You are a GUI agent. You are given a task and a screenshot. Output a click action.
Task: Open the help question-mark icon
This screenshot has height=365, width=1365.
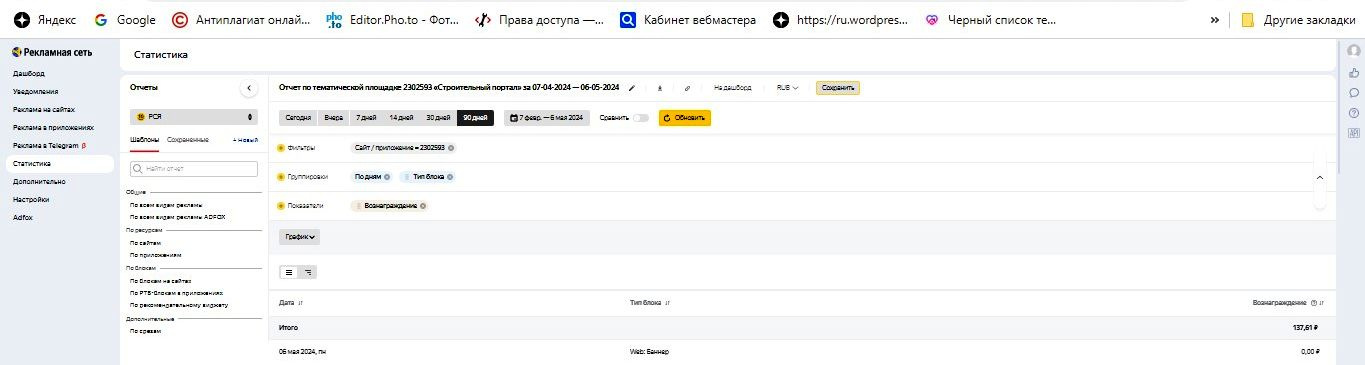click(1354, 112)
